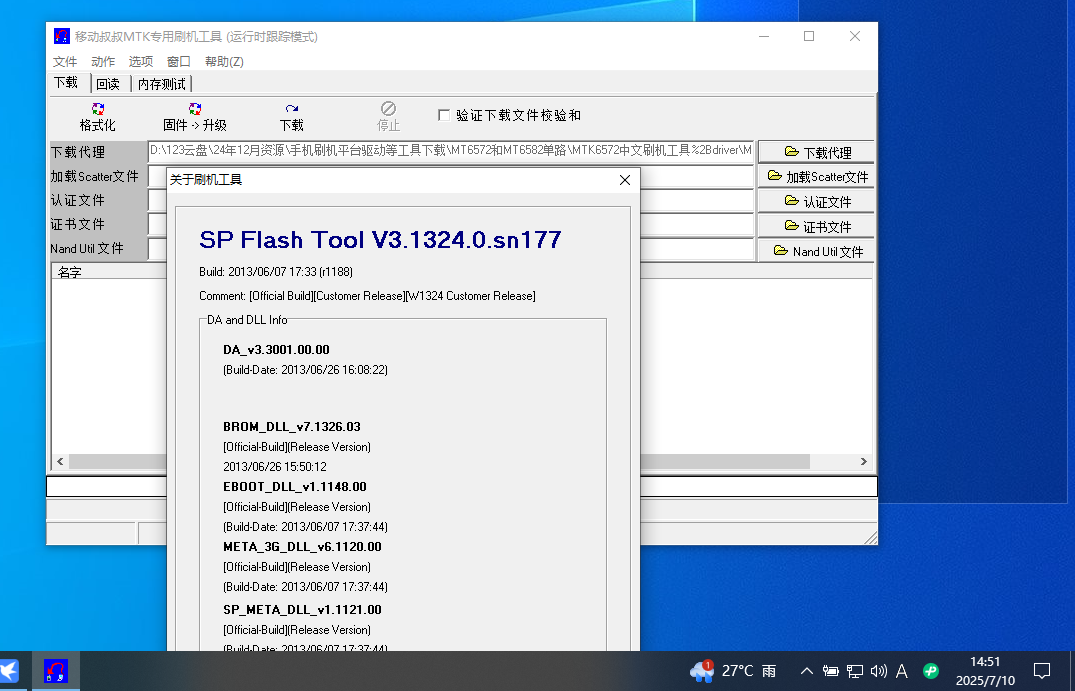Click the 下载代理 folder button

pyautogui.click(x=816, y=152)
